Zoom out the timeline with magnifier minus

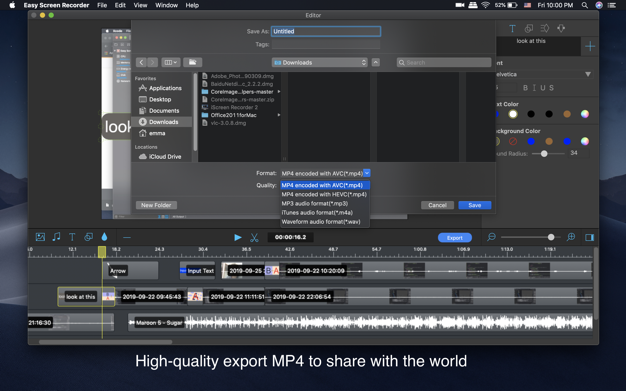click(491, 237)
